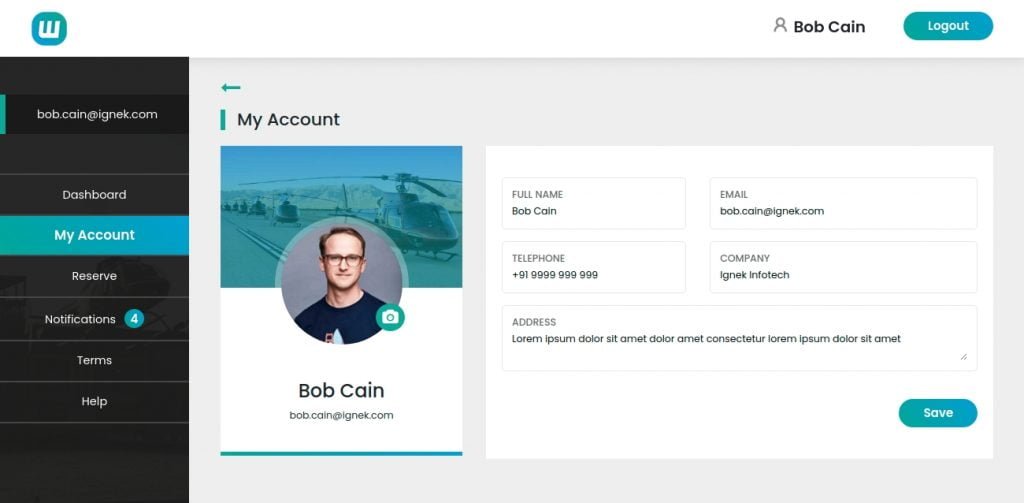The width and height of the screenshot is (1024, 503).
Task: Open the Dashboard menu item
Action: [x=94, y=195]
